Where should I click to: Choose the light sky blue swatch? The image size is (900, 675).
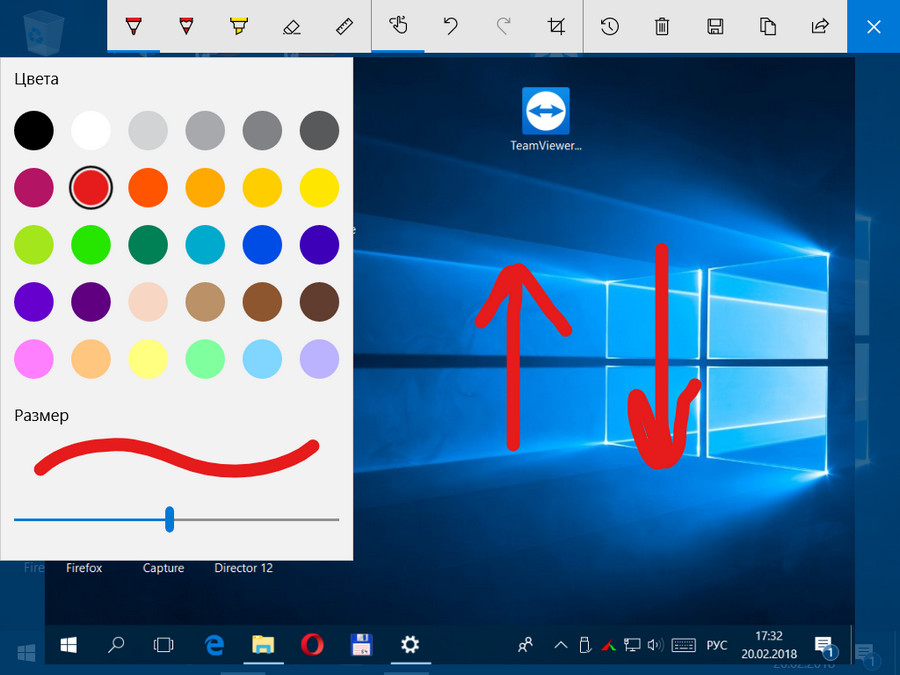262,359
